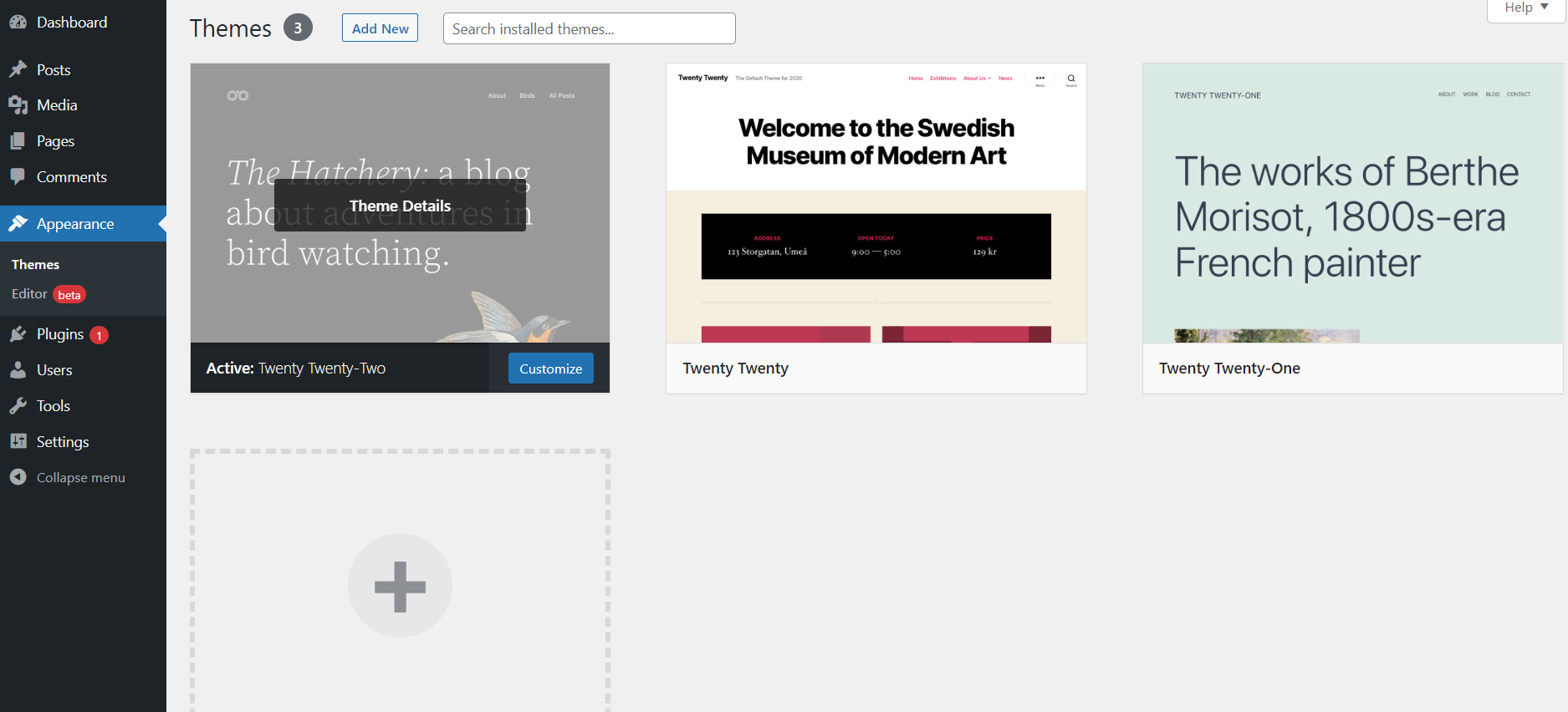Click the Active: Twenty Twenty-Two label
Image resolution: width=1568 pixels, height=712 pixels.
click(296, 369)
